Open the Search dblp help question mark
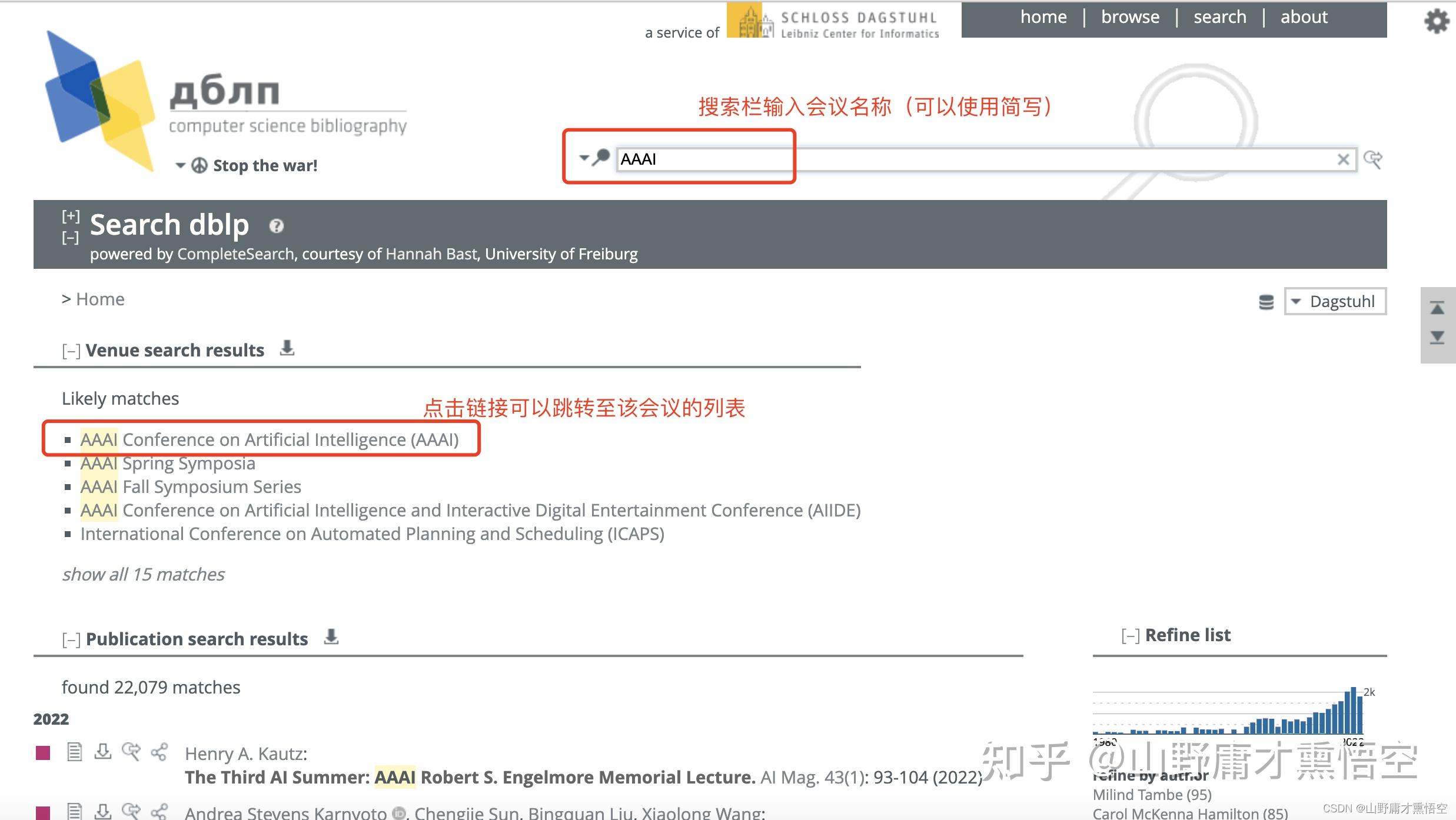 coord(277,226)
